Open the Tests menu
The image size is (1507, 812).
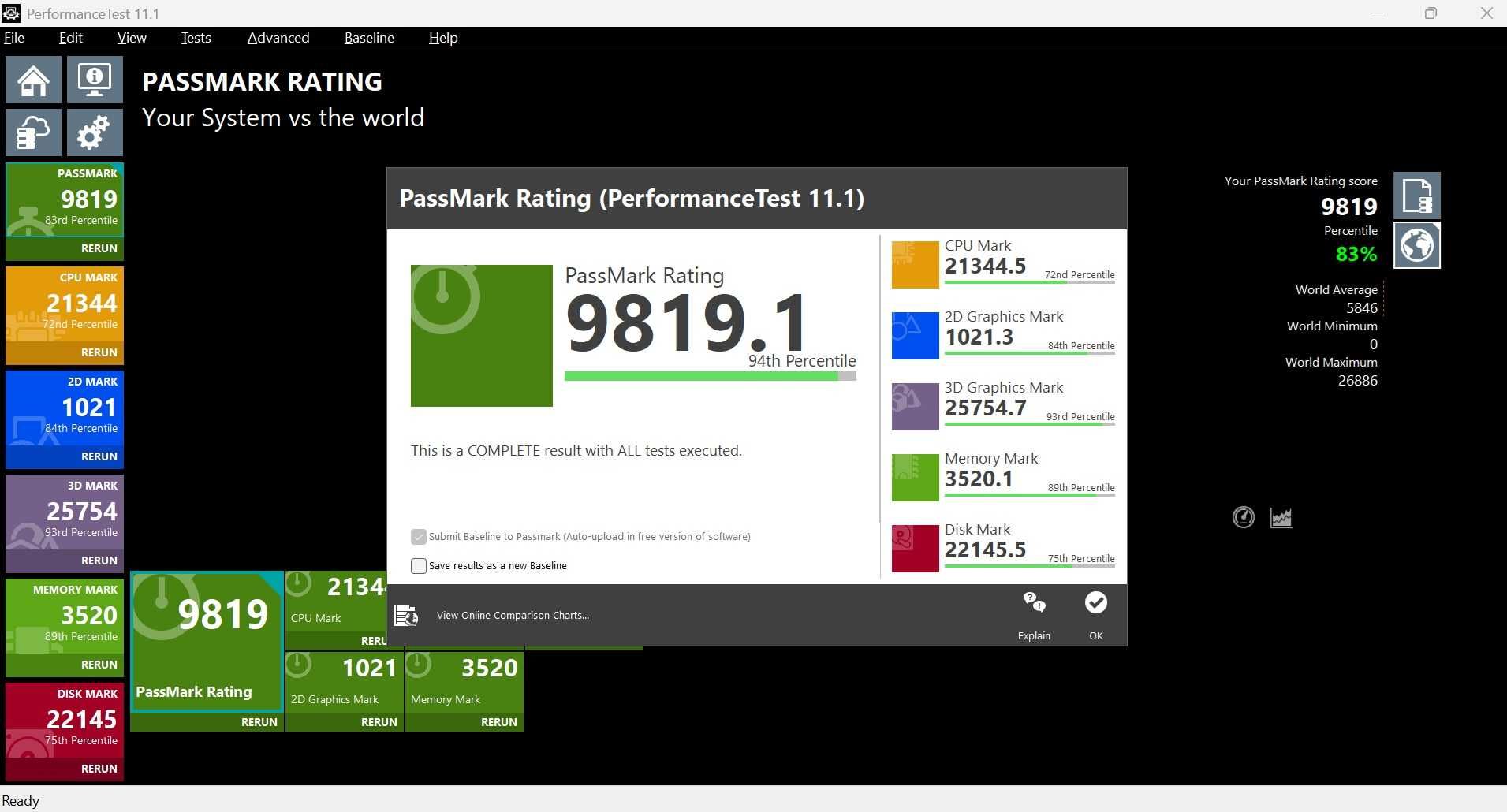[196, 38]
